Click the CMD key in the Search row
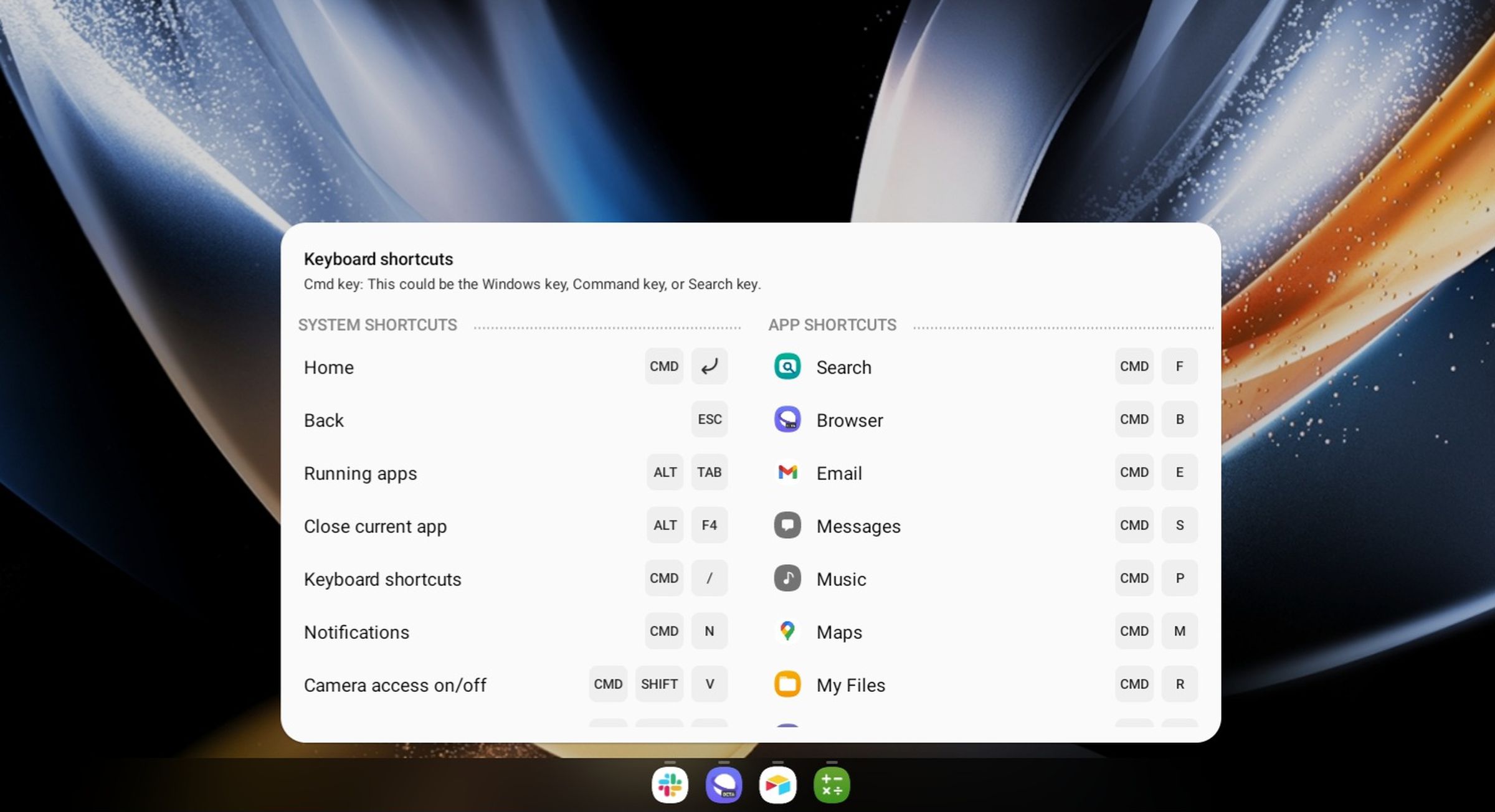This screenshot has width=1495, height=812. tap(1134, 366)
